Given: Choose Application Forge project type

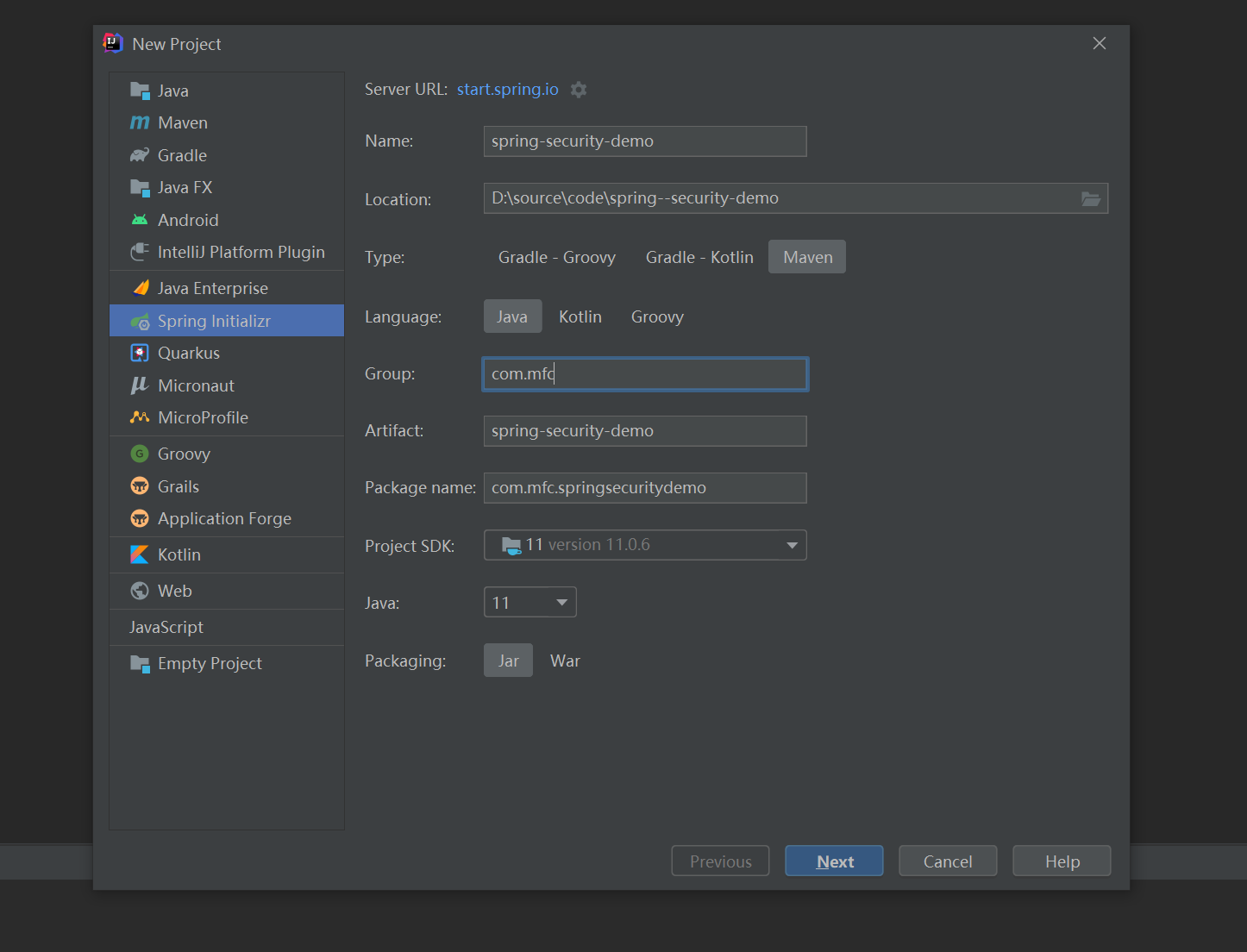Looking at the screenshot, I should tap(227, 518).
